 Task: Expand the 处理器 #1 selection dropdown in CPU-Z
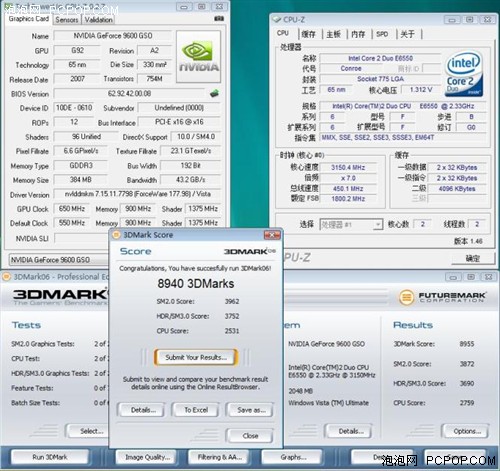coord(377,224)
